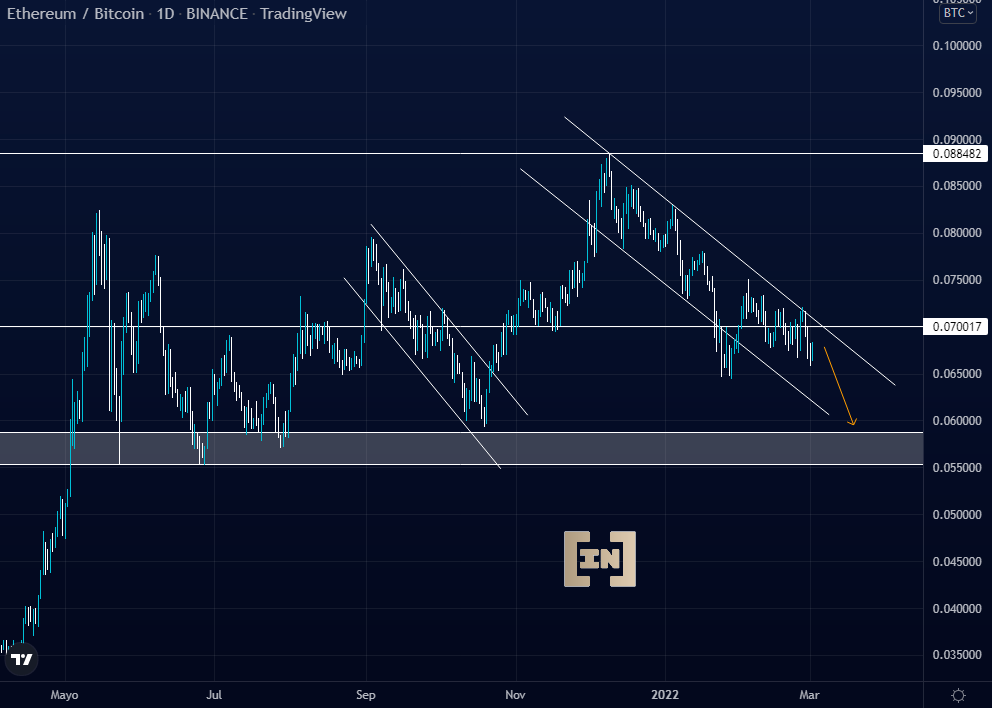Click the 0.095000 price axis value

[x=957, y=93]
